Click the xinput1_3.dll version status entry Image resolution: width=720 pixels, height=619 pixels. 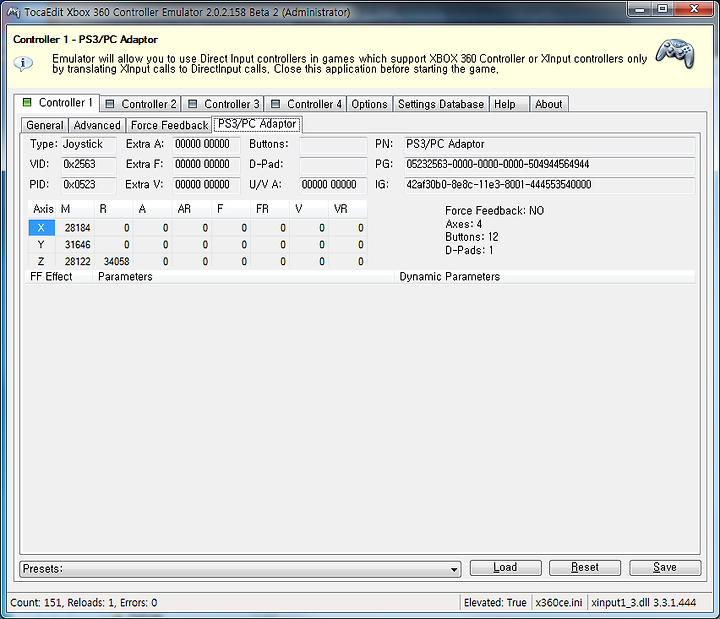(644, 602)
